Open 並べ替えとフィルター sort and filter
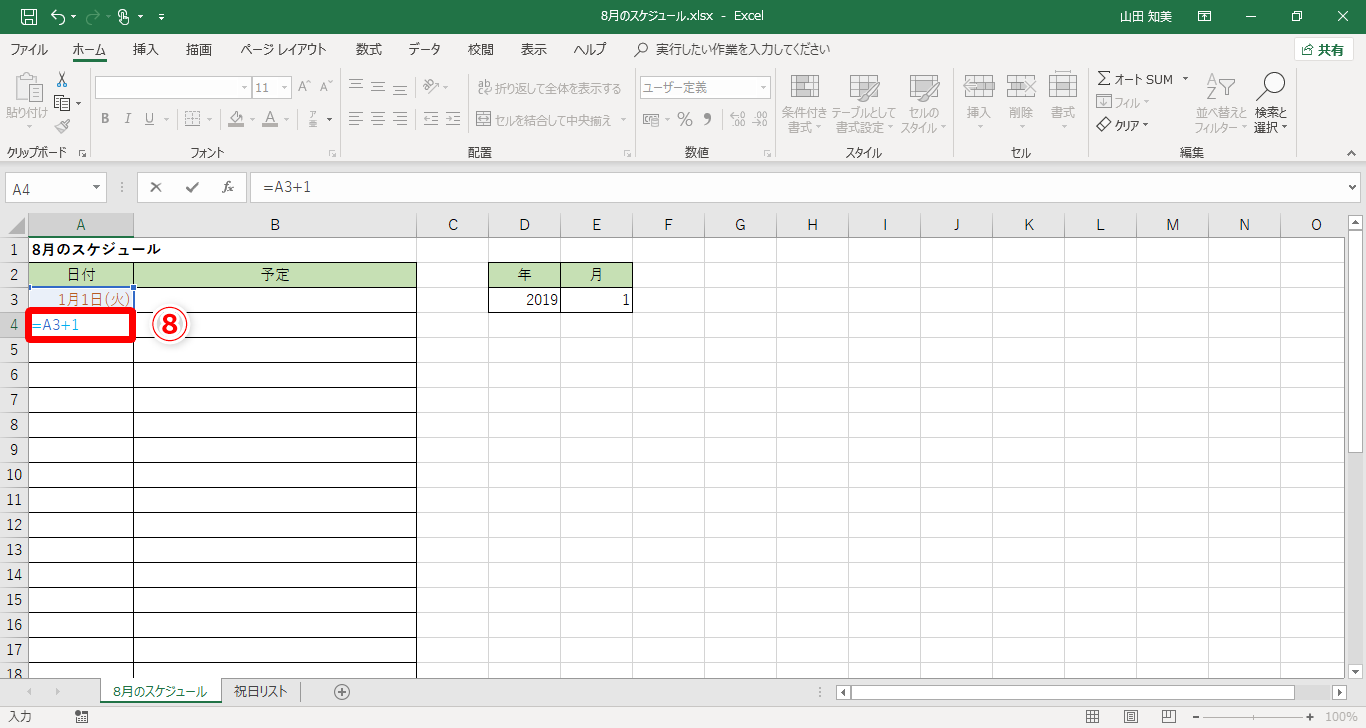Image resolution: width=1366 pixels, height=728 pixels. coord(1221,104)
